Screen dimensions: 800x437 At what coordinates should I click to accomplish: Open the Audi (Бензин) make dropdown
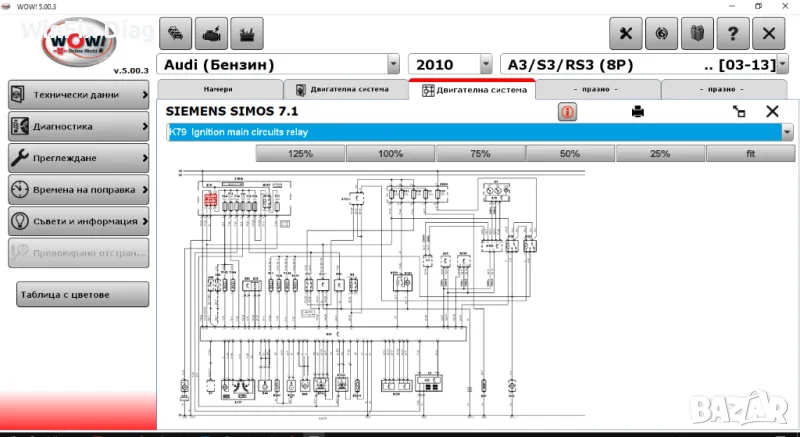(x=393, y=65)
